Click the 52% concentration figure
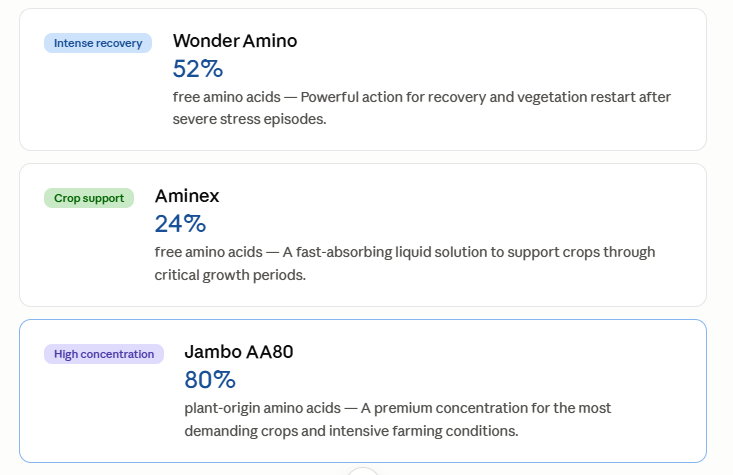Image resolution: width=733 pixels, height=475 pixels. click(198, 69)
